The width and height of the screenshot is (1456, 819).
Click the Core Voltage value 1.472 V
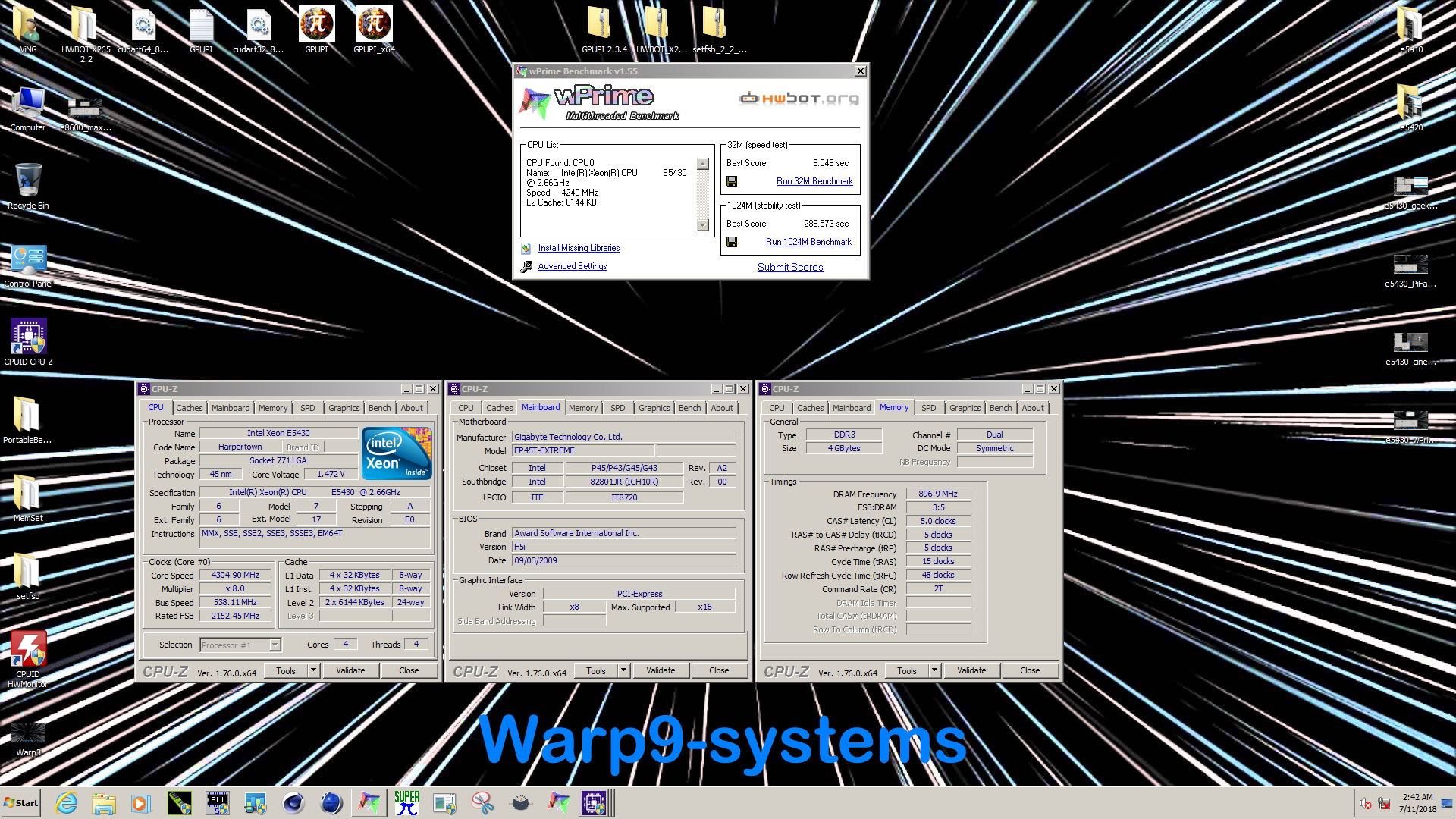pos(331,474)
